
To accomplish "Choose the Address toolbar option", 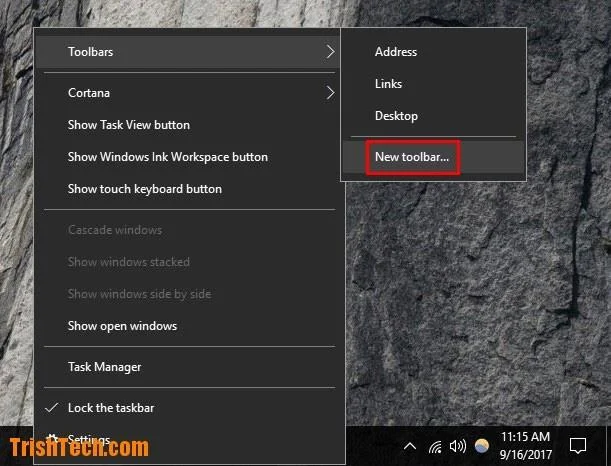I will tap(433, 52).
